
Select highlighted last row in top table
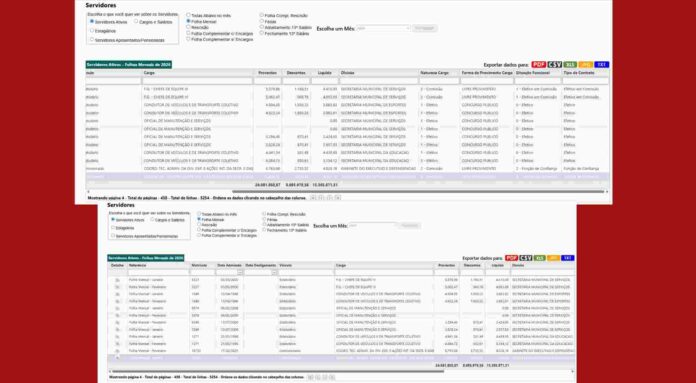click(347, 177)
